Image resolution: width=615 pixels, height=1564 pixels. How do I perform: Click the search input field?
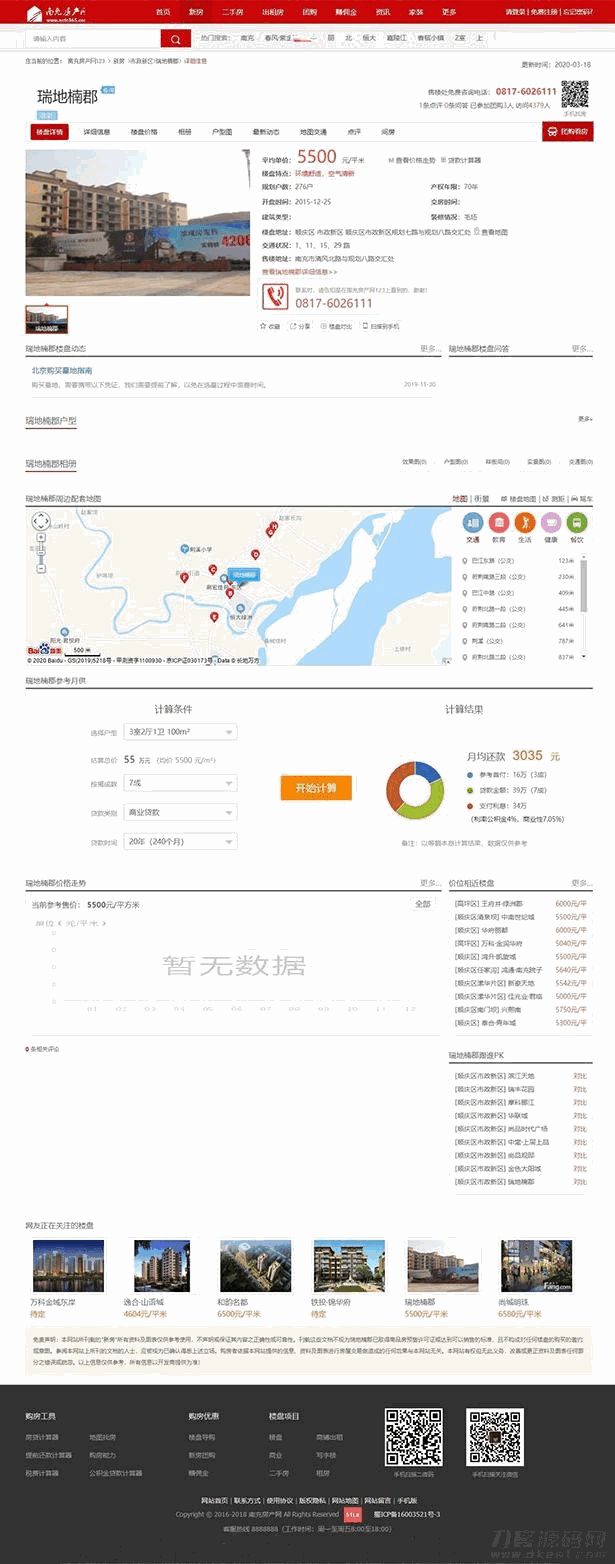coord(92,39)
